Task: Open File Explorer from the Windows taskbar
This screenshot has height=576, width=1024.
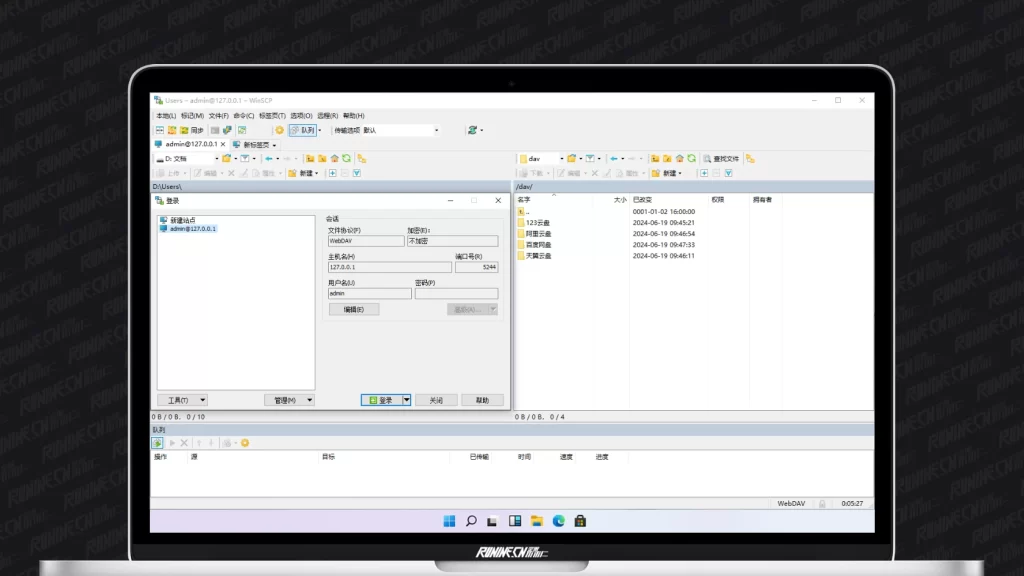Action: (x=537, y=521)
